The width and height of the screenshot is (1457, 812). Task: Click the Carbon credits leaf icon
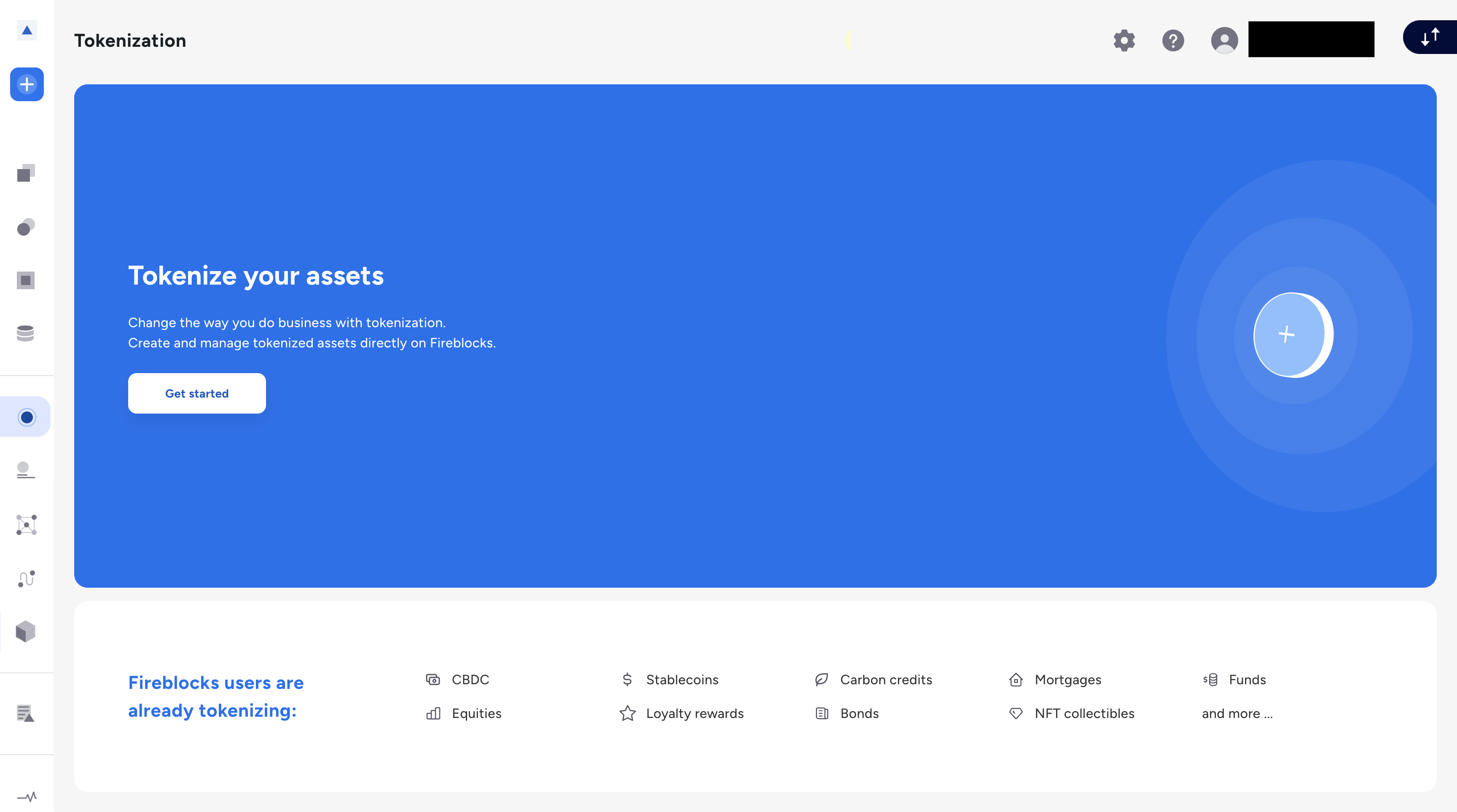pos(821,680)
